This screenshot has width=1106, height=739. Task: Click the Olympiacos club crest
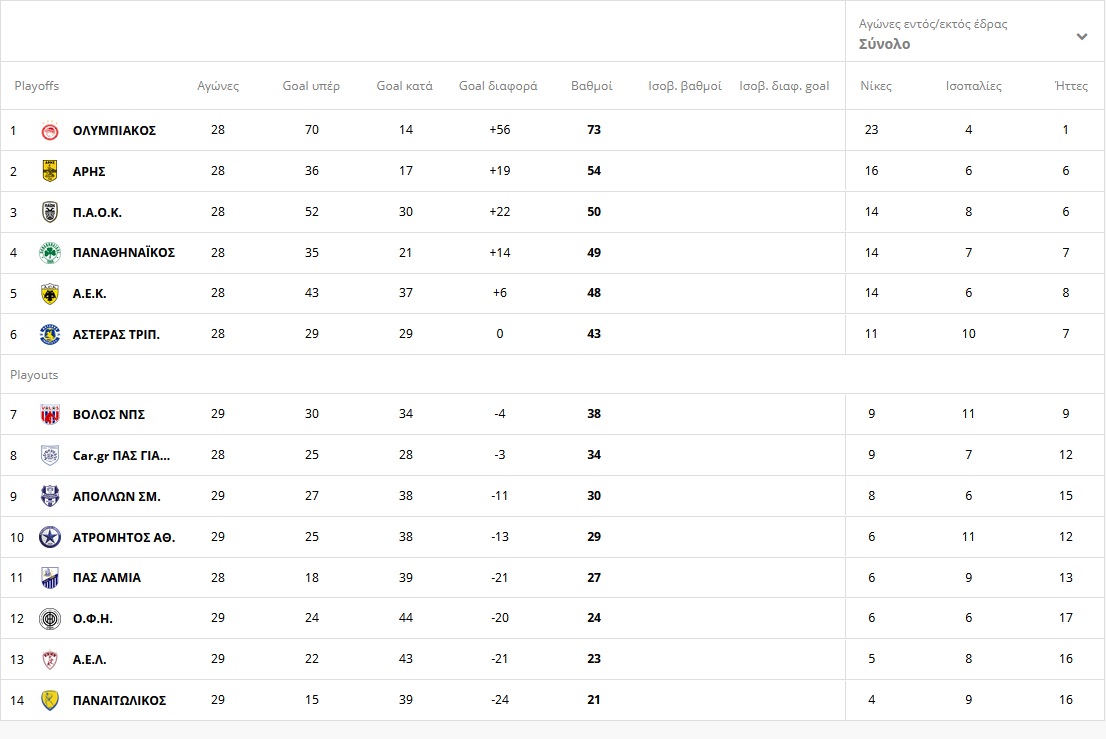[49, 130]
